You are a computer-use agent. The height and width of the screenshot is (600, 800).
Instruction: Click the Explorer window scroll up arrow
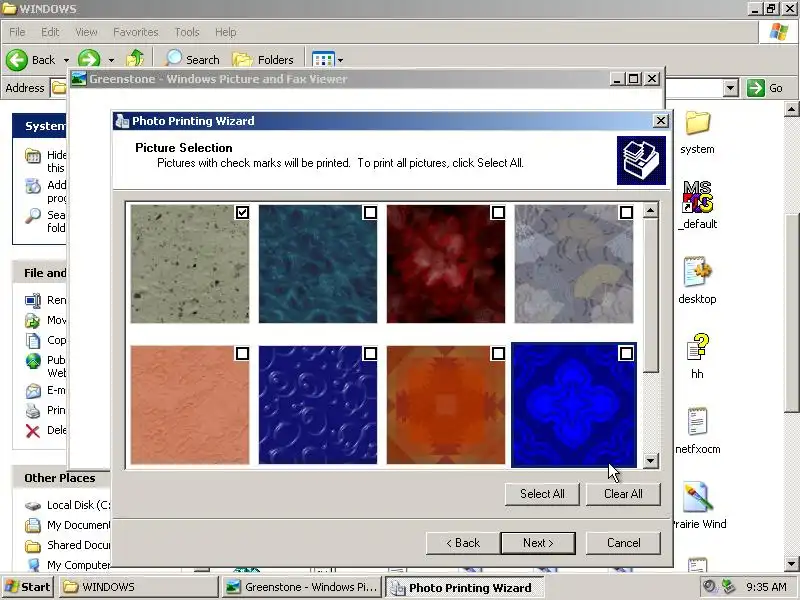tap(792, 109)
